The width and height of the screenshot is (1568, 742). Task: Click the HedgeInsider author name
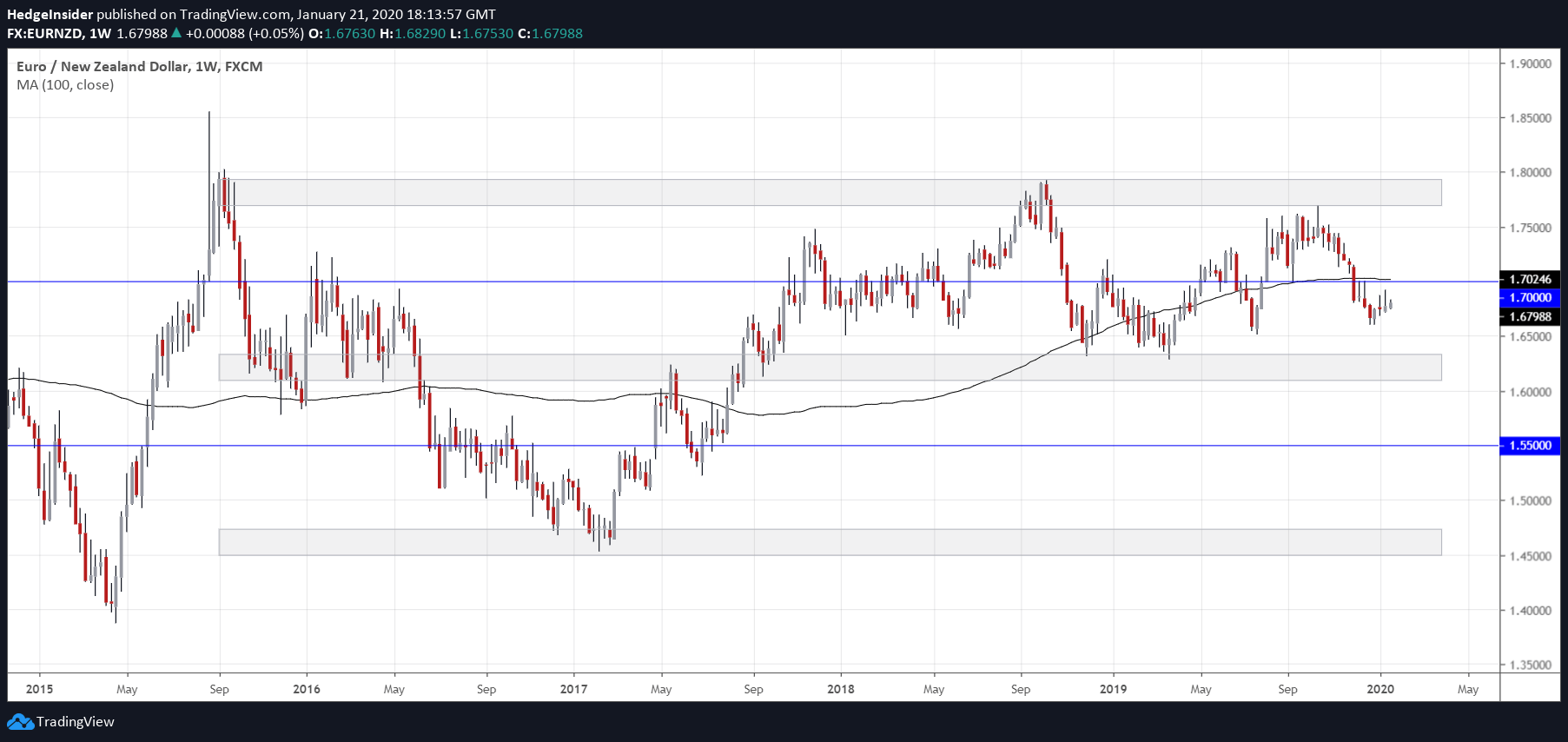(x=50, y=14)
